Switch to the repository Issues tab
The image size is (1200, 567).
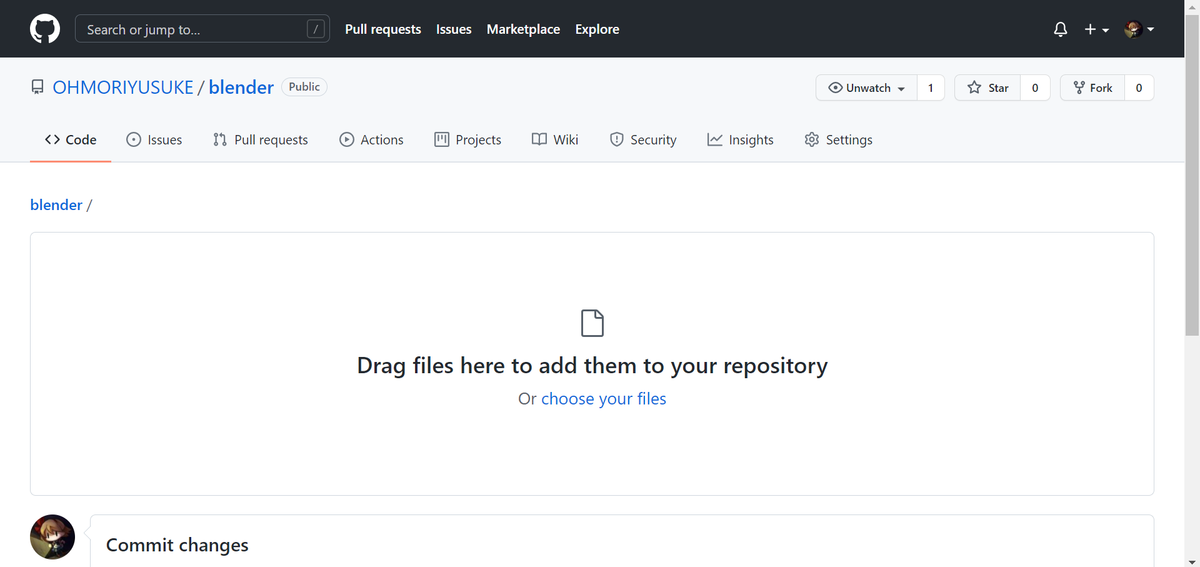point(154,140)
